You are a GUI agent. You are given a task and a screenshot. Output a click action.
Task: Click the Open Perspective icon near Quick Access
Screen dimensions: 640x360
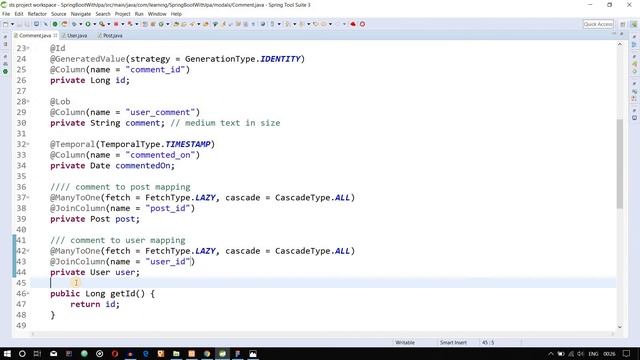622,24
